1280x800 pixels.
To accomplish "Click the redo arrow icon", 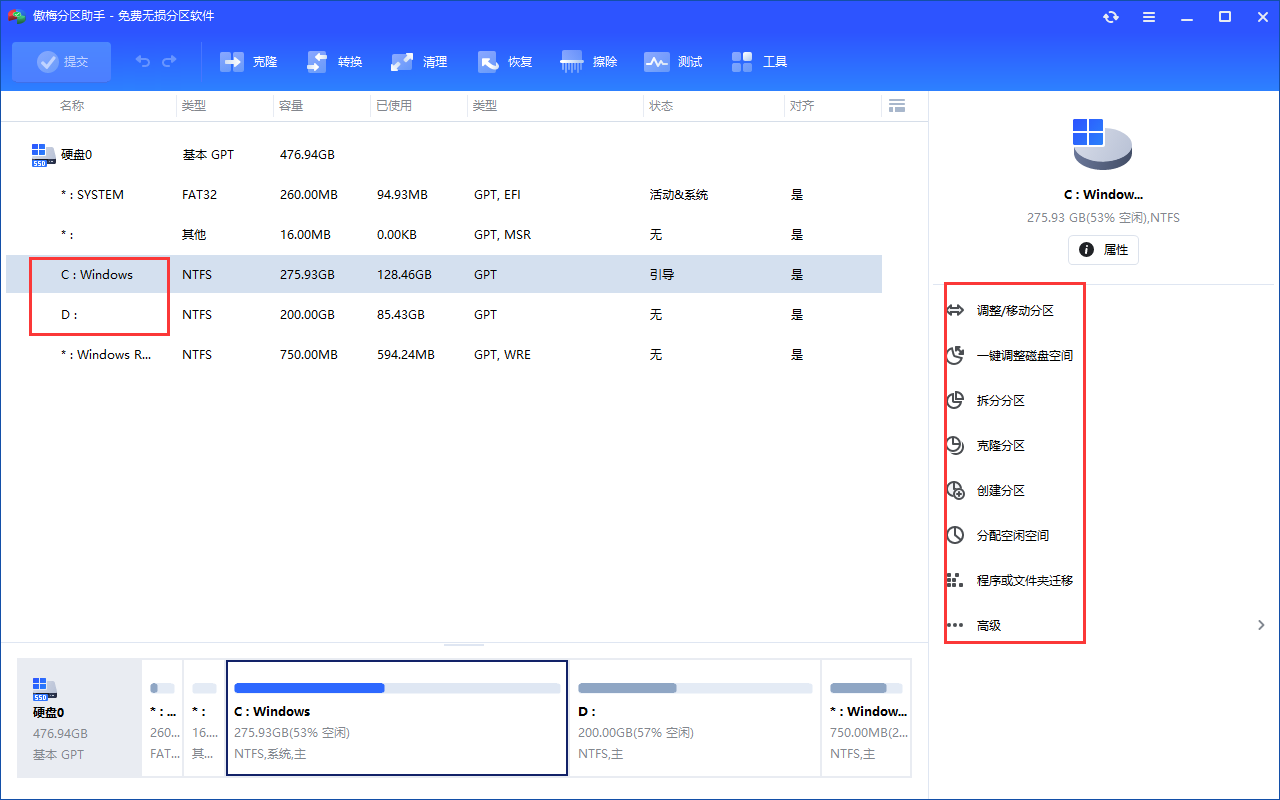I will (169, 62).
